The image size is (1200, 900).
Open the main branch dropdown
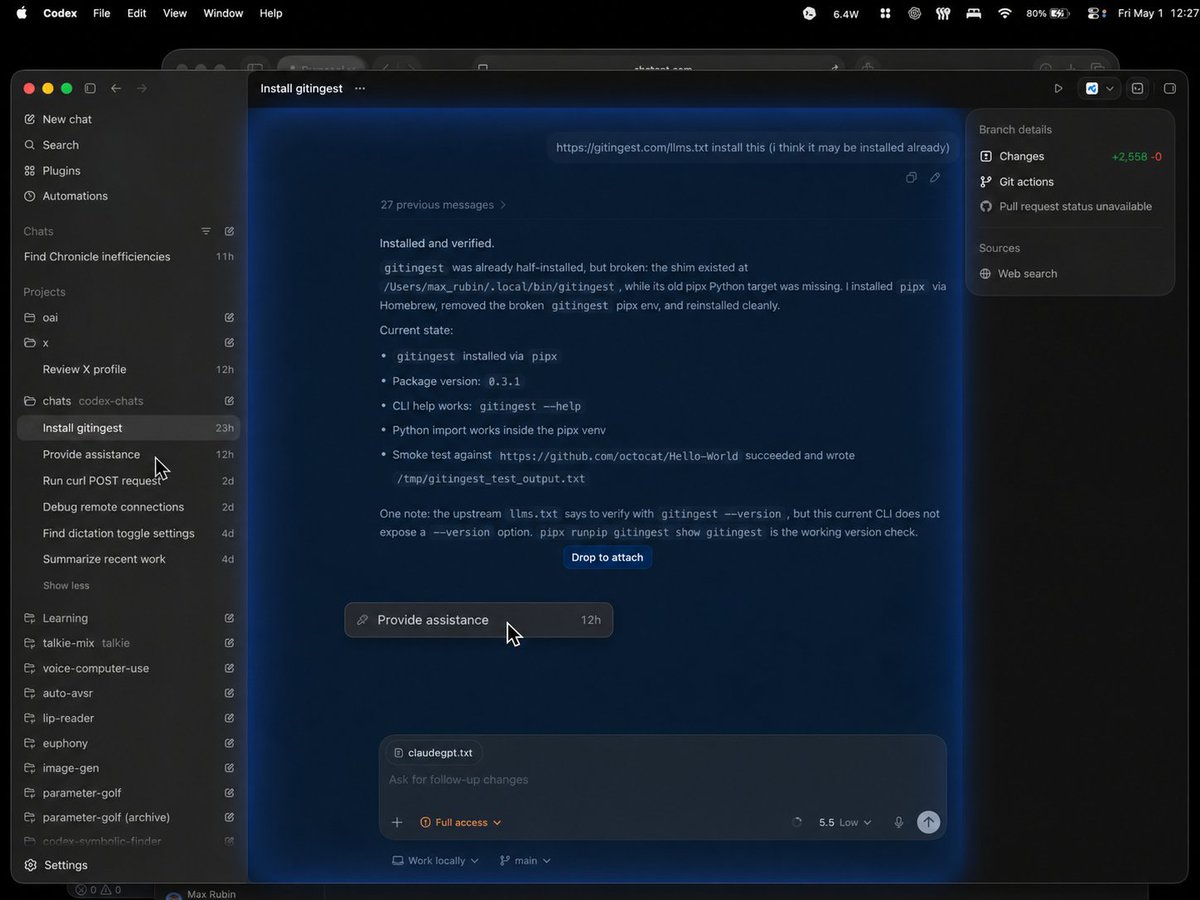pos(525,860)
